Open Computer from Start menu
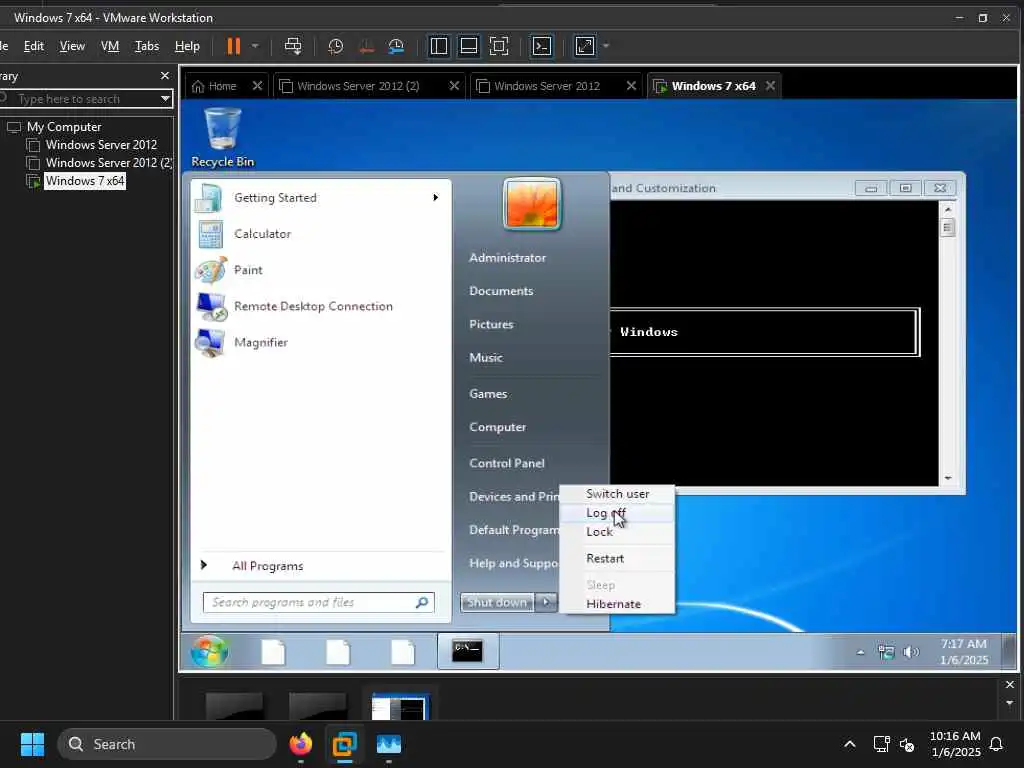The height and width of the screenshot is (768, 1024). click(x=498, y=427)
